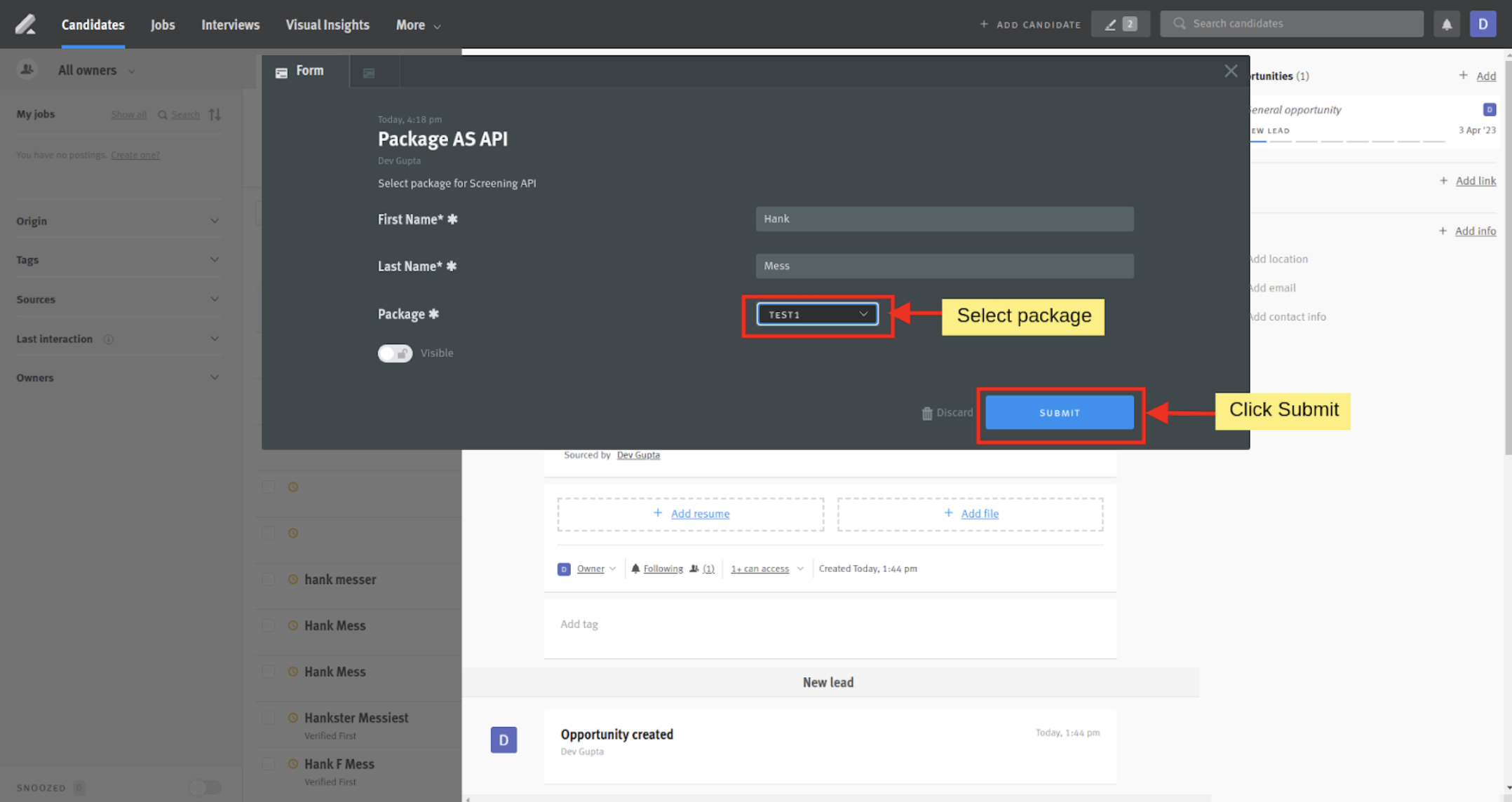Click the Discard trash icon
This screenshot has height=802, width=1512.
coord(926,414)
